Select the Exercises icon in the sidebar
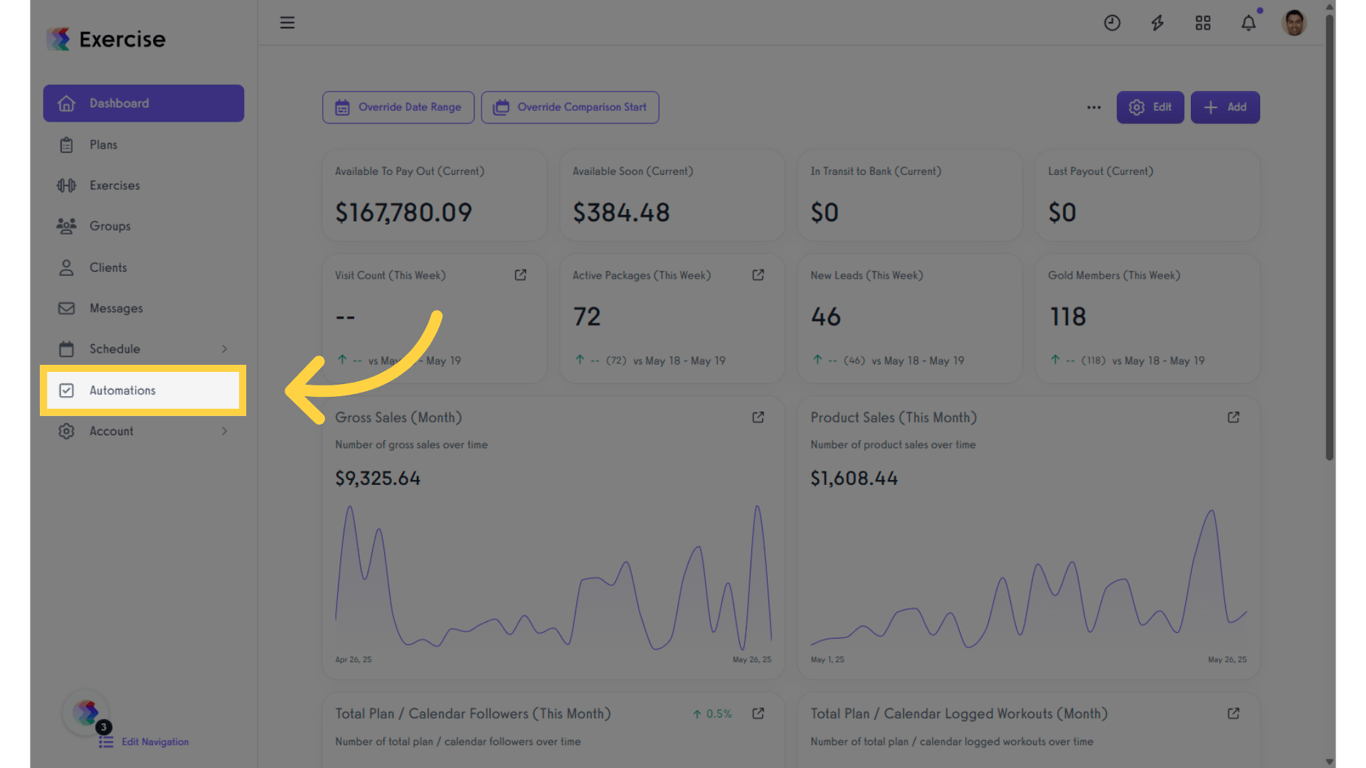Image resolution: width=1366 pixels, height=768 pixels. point(66,185)
